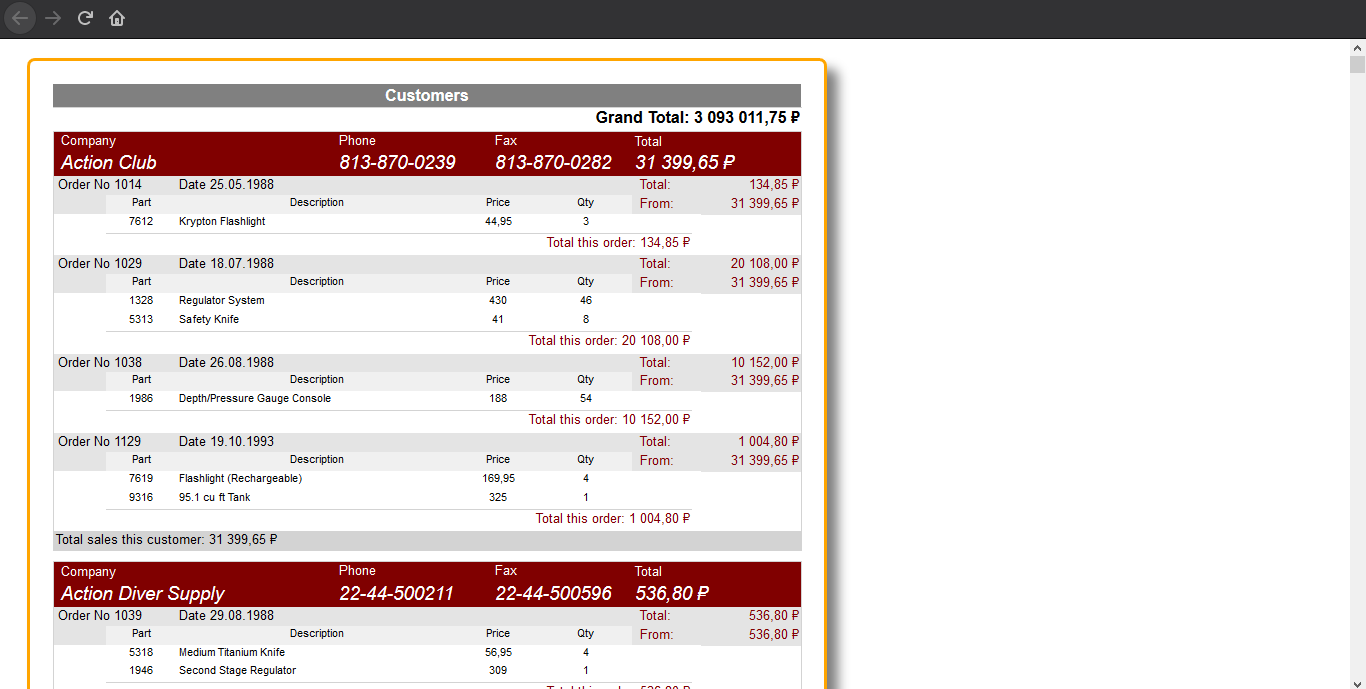Go to the home page icon

click(117, 18)
